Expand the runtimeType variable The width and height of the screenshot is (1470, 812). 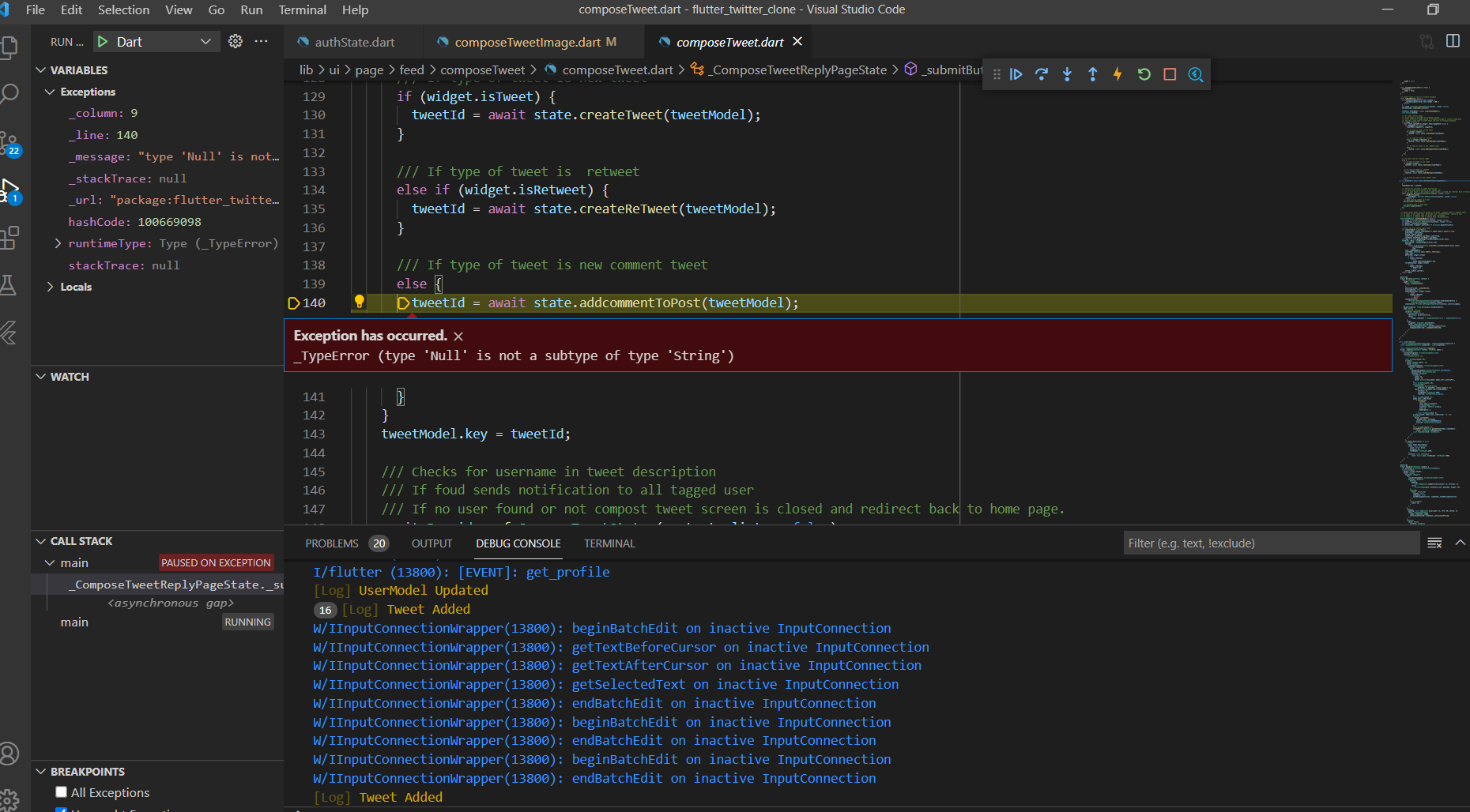[x=58, y=243]
